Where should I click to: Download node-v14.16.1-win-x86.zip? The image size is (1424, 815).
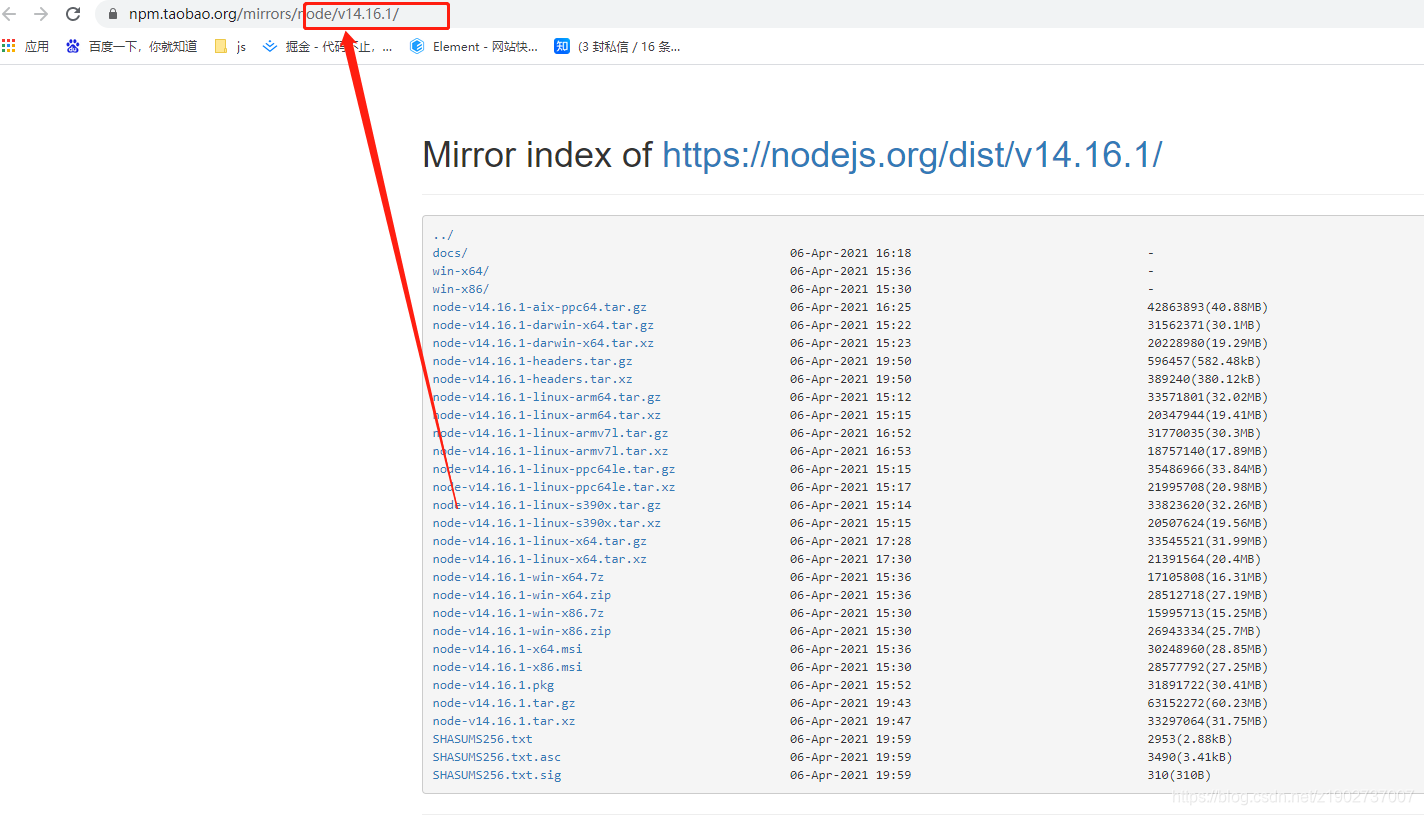pyautogui.click(x=522, y=631)
